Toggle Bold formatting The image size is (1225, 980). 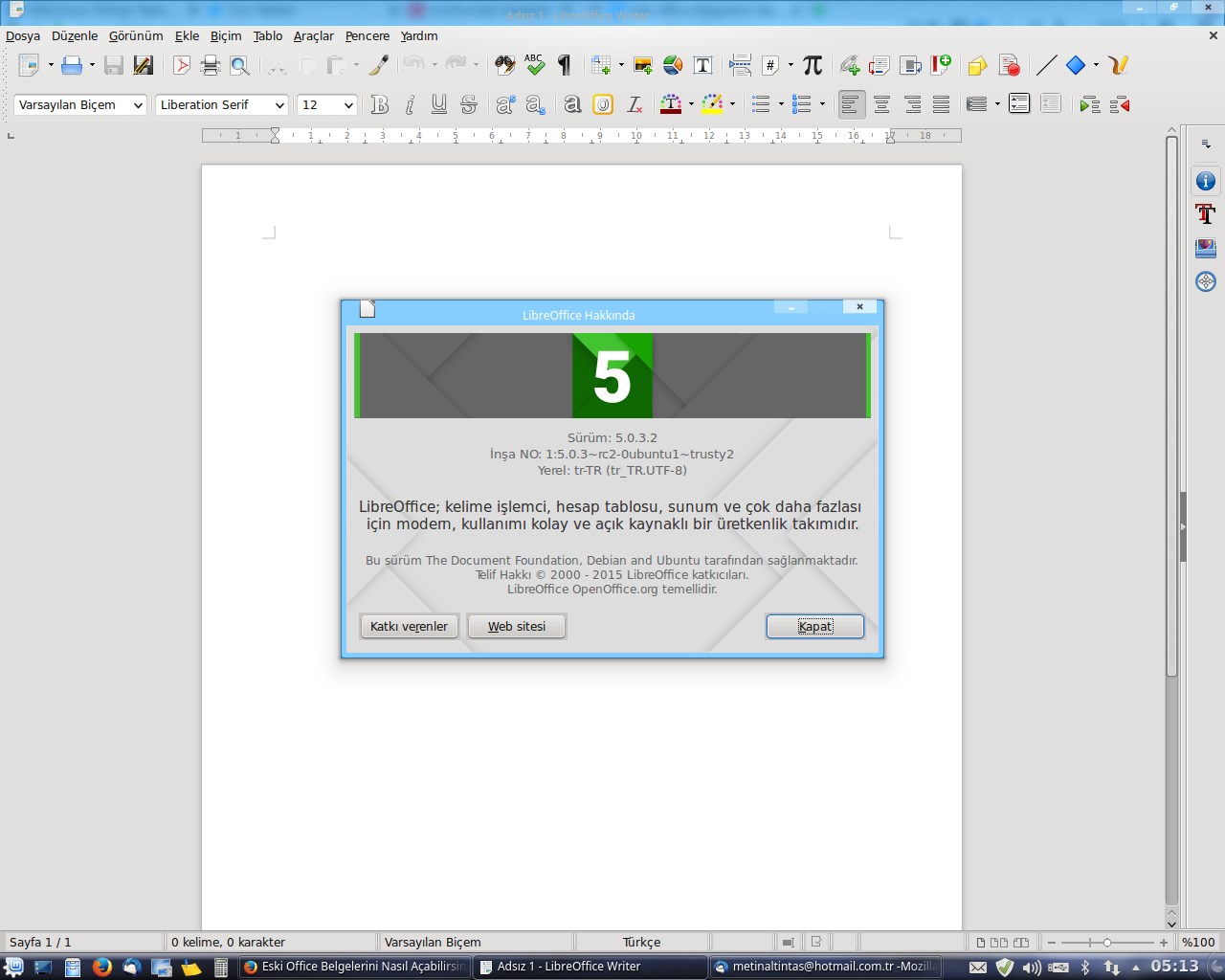pyautogui.click(x=380, y=105)
